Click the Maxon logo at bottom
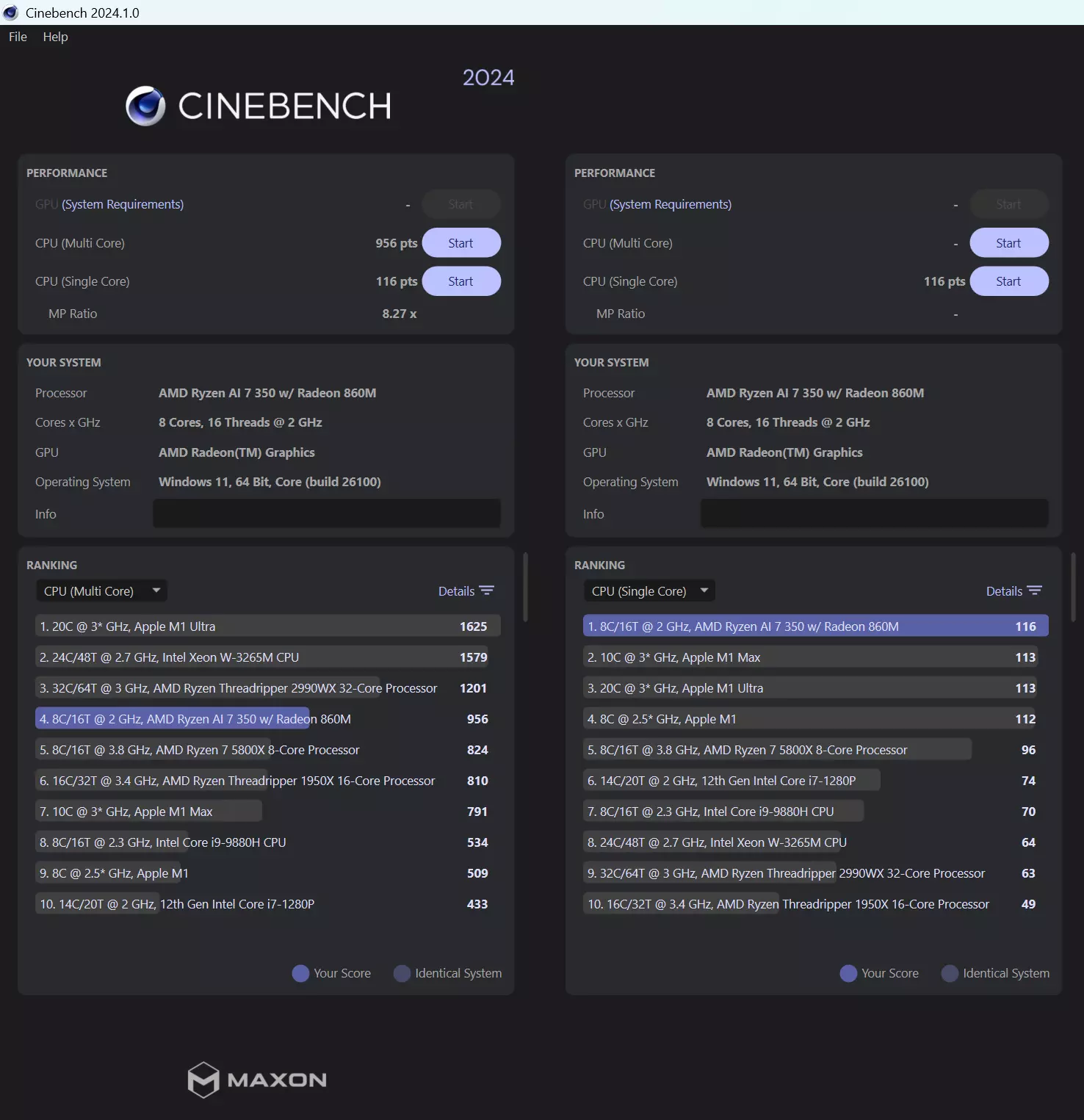The image size is (1084, 1120). [257, 1080]
